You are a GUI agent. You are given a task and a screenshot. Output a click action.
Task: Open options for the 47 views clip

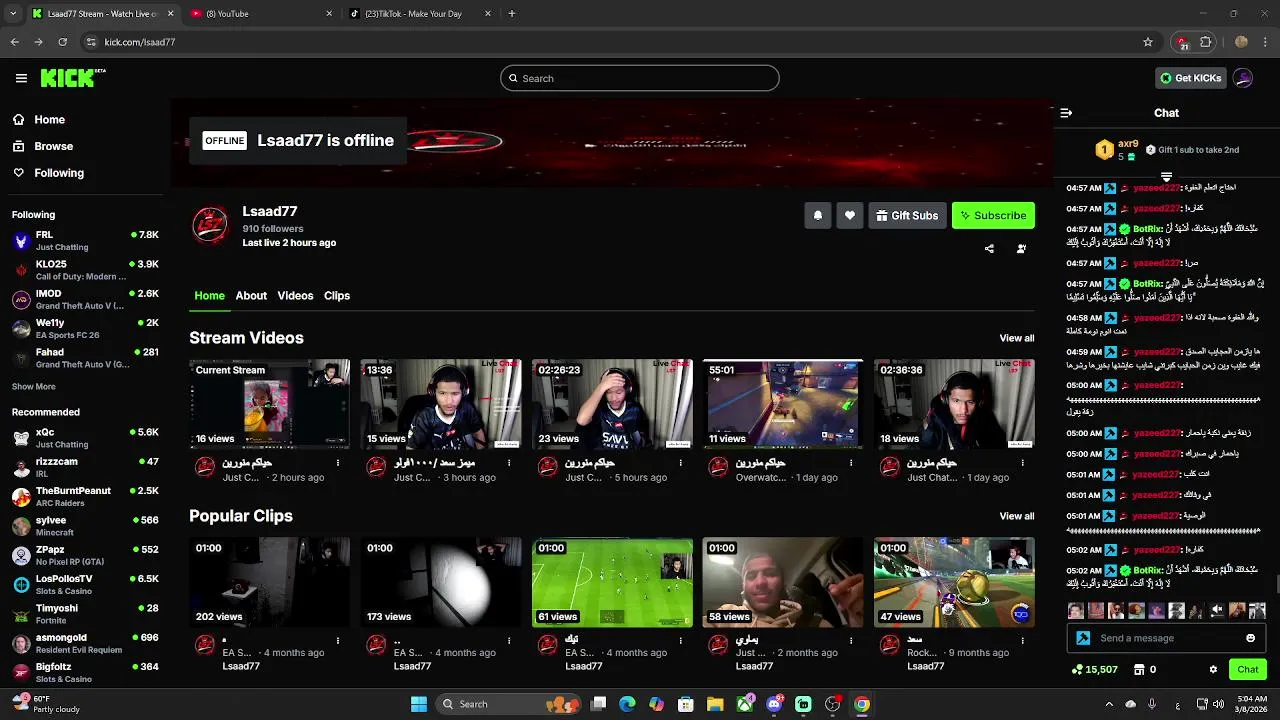click(x=1022, y=641)
